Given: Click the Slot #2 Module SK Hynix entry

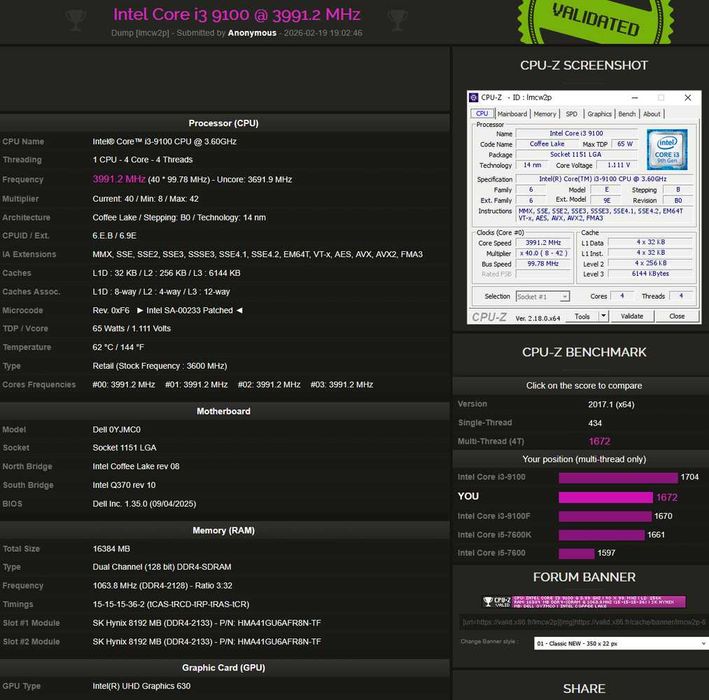Looking at the screenshot, I should (207, 642).
